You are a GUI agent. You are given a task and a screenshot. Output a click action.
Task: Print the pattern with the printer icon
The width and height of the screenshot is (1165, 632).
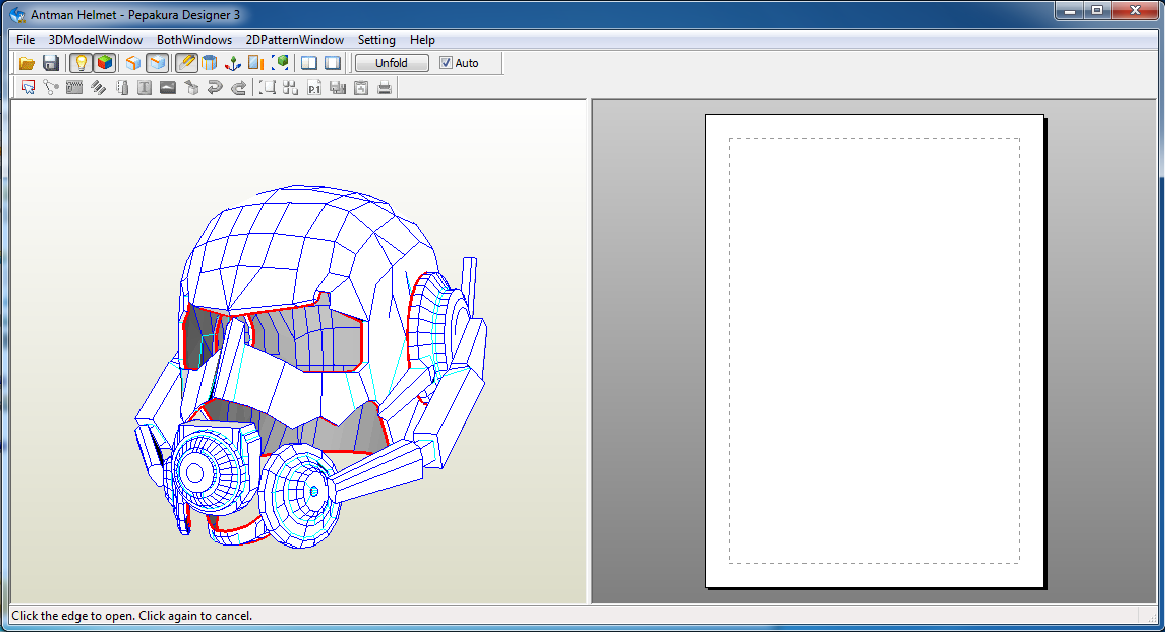click(x=384, y=88)
